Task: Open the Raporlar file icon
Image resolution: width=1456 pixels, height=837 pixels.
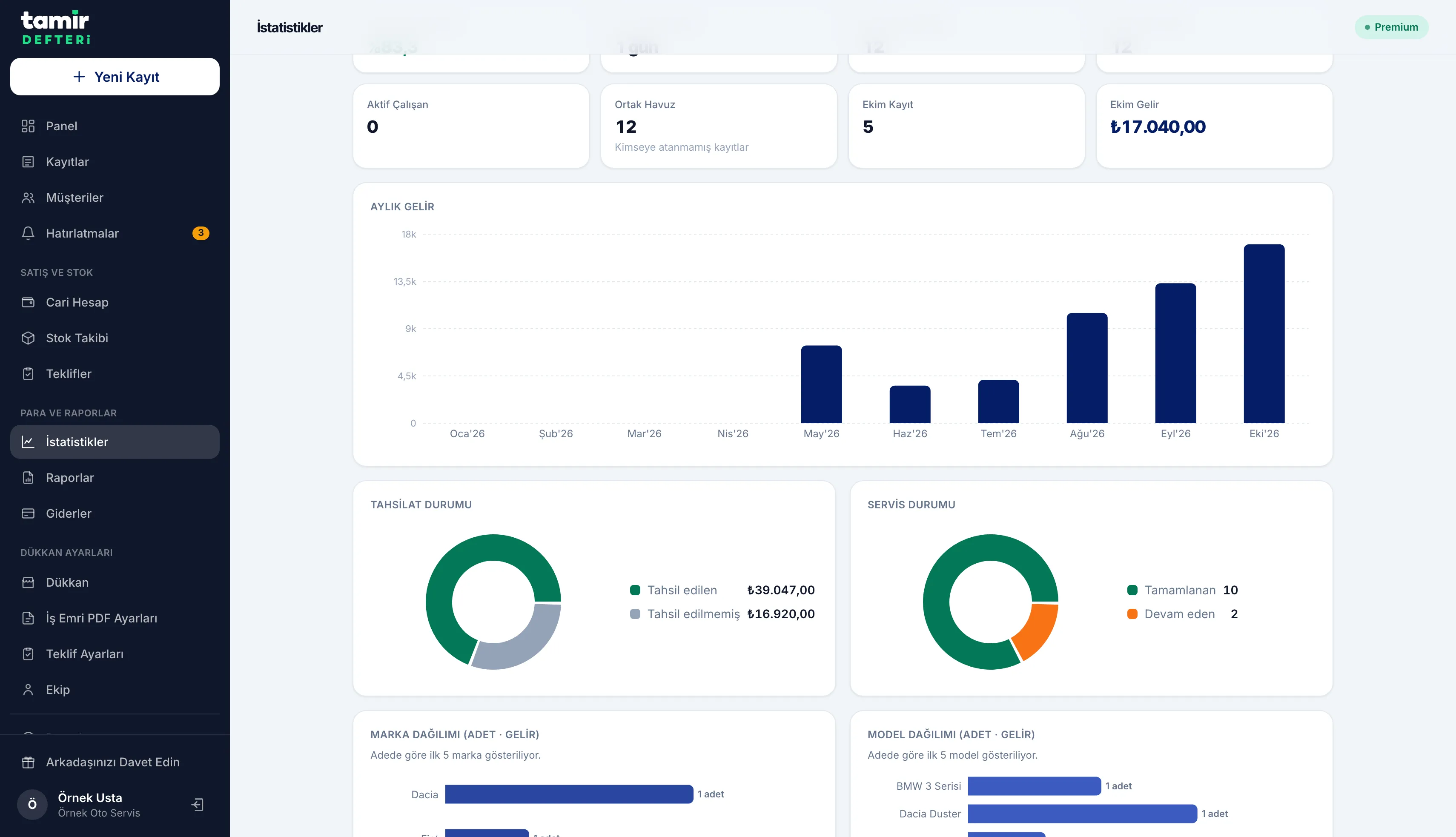Action: pos(28,478)
